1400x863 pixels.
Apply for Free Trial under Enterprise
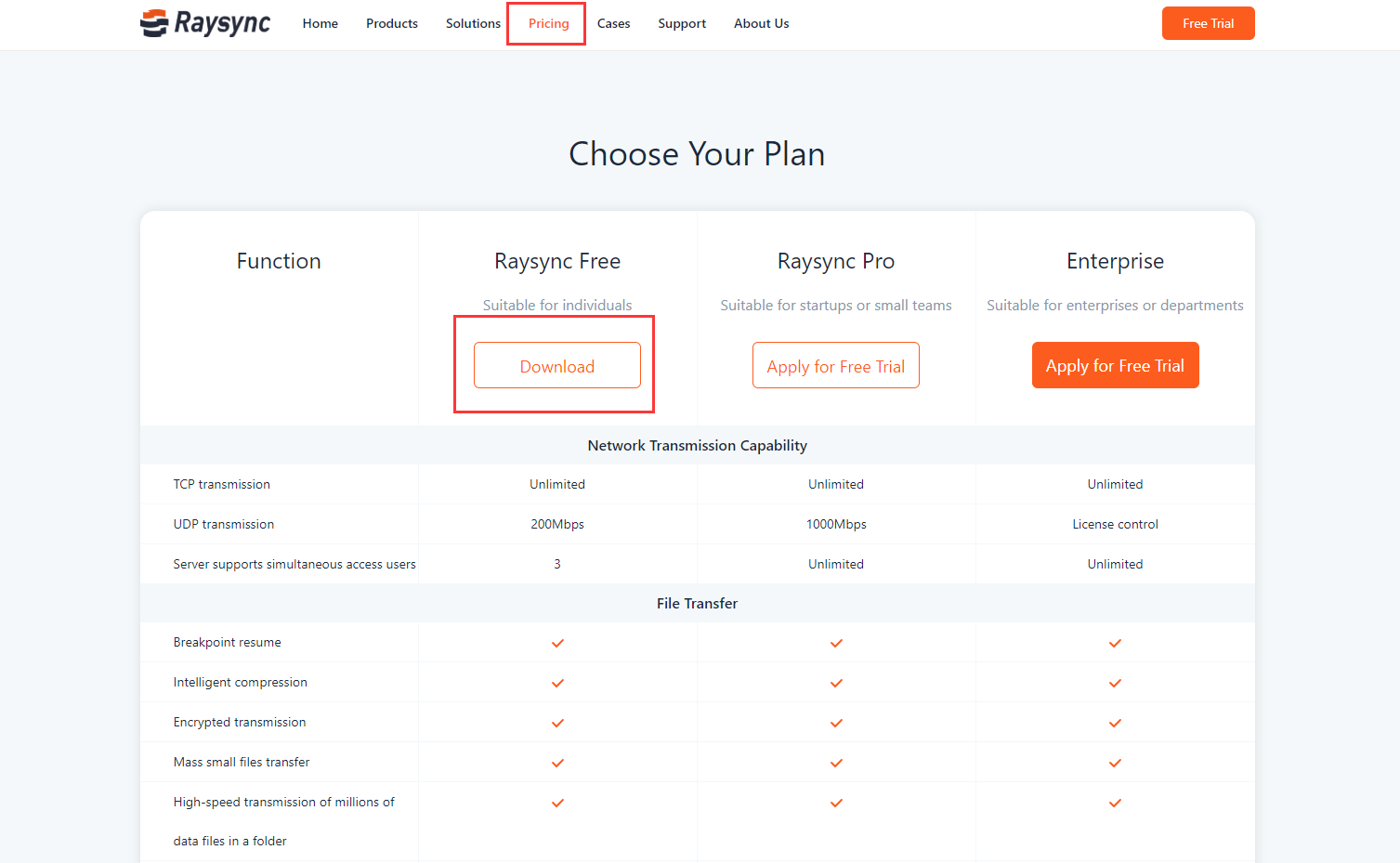pos(1116,365)
